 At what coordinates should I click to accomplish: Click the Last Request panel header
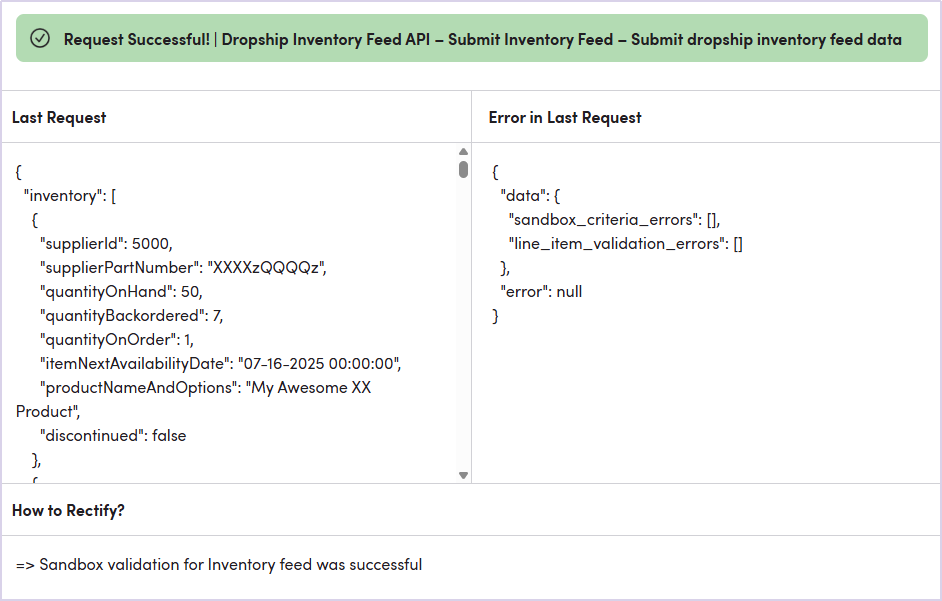59,117
